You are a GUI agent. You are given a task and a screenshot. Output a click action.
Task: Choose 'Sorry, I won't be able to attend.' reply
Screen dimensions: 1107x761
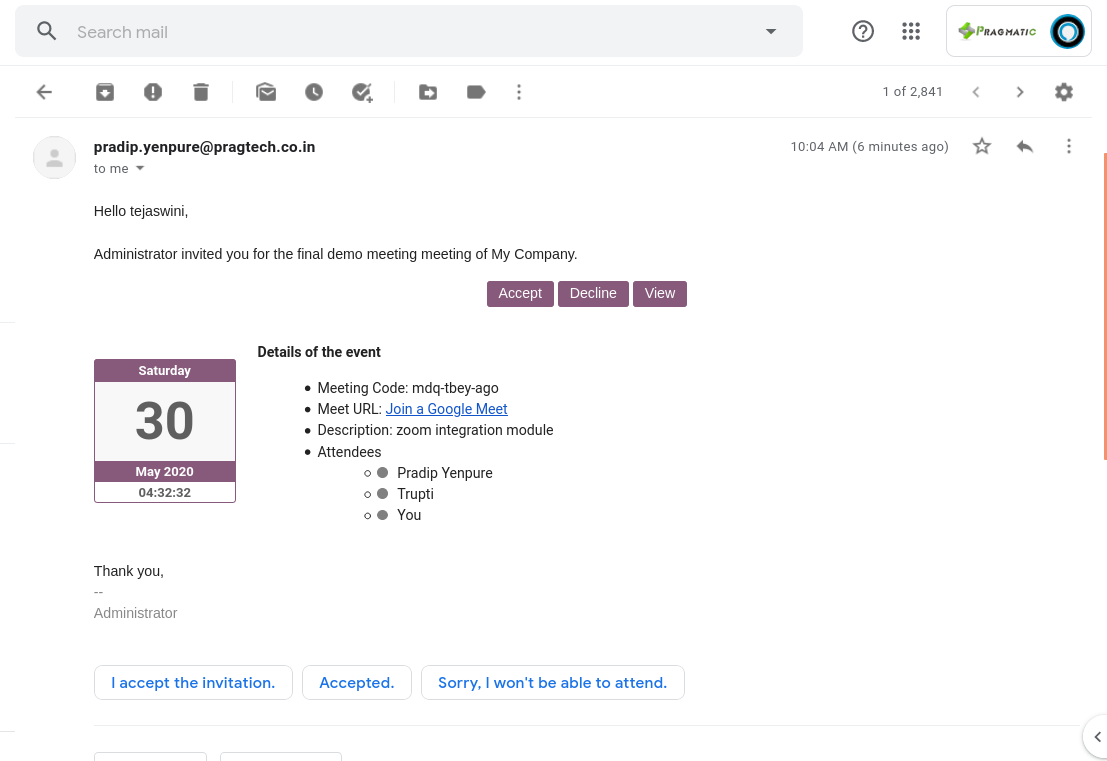553,683
